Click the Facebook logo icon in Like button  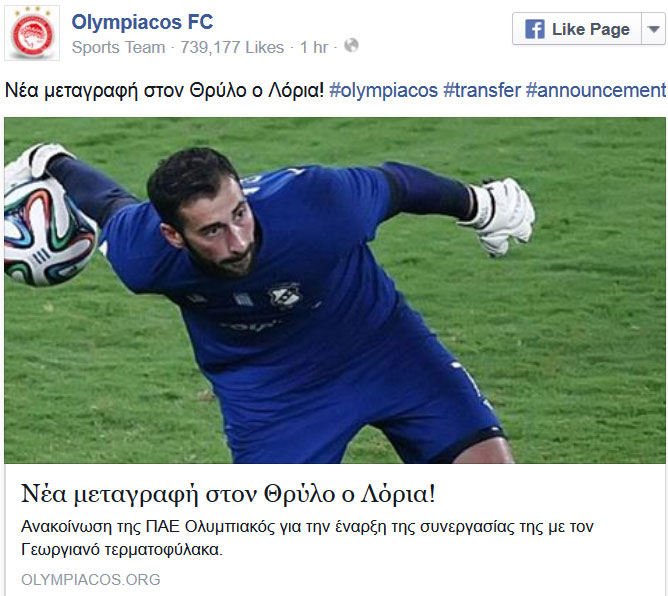pos(534,29)
